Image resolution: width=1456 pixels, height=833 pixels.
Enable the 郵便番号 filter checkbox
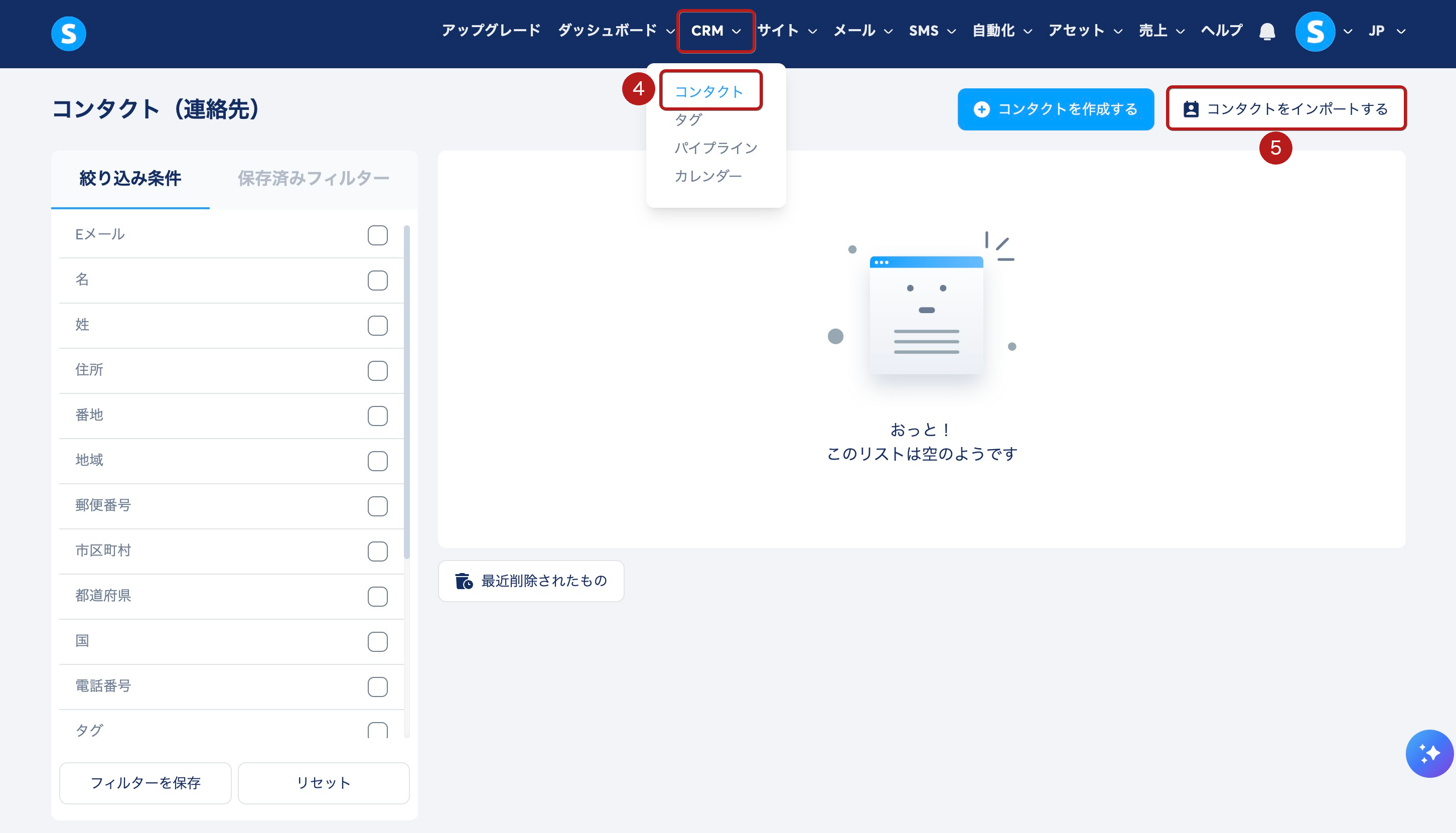(377, 506)
